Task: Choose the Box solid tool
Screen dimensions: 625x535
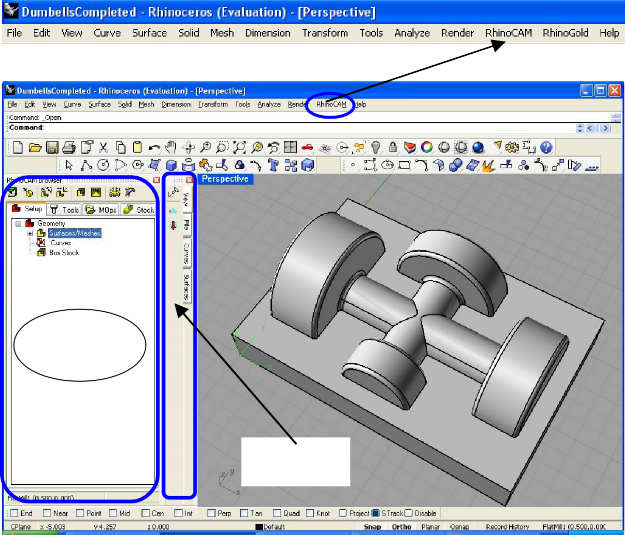Action: 171,165
